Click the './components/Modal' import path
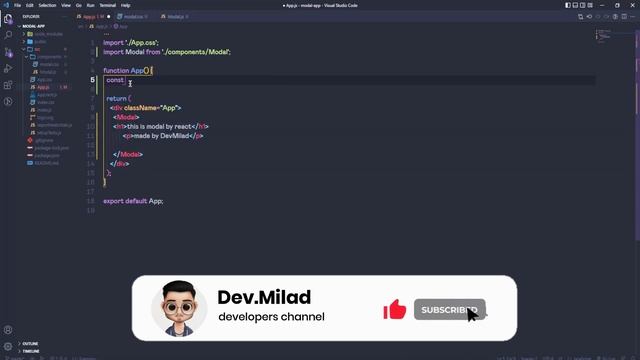 coord(196,52)
